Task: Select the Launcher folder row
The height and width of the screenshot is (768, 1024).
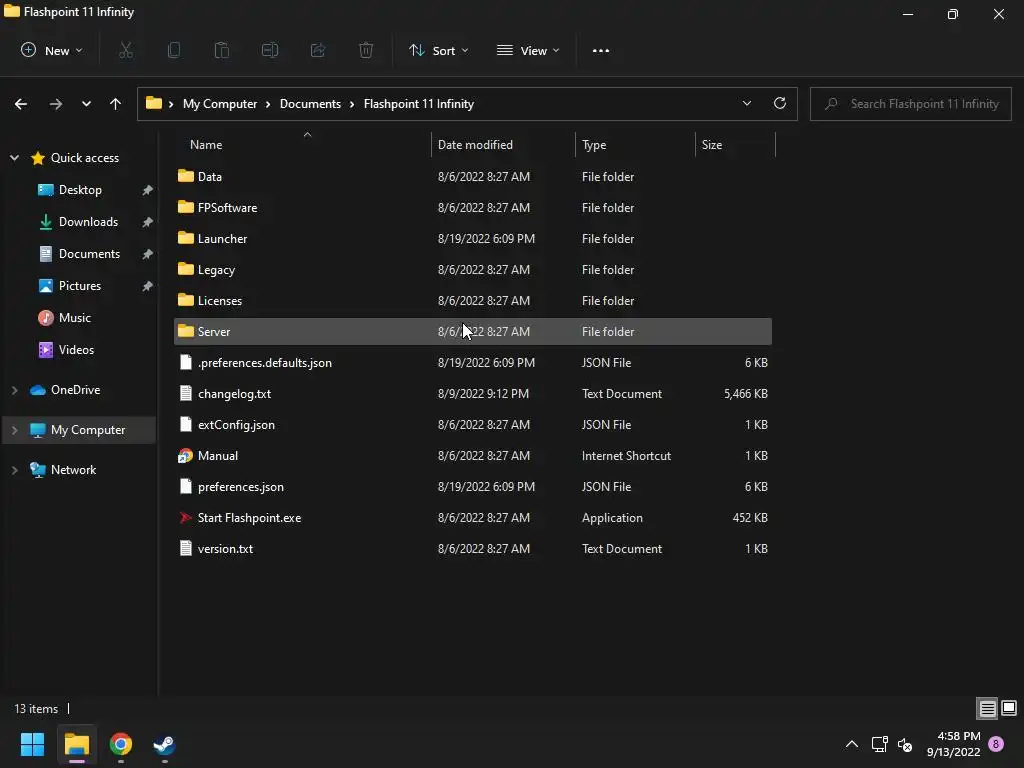Action: tap(473, 238)
